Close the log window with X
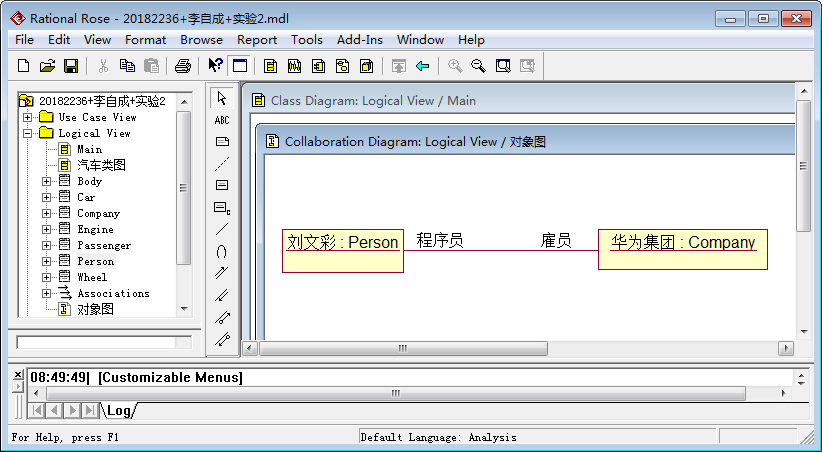Image resolution: width=822 pixels, height=452 pixels. tap(18, 374)
